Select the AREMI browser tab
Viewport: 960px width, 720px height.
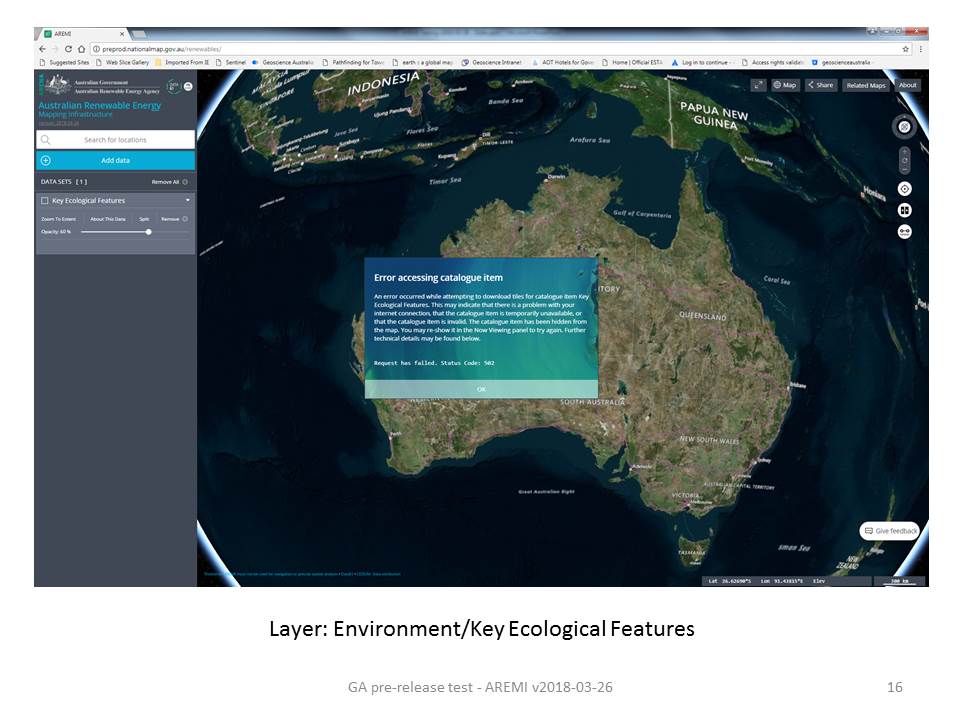83,34
